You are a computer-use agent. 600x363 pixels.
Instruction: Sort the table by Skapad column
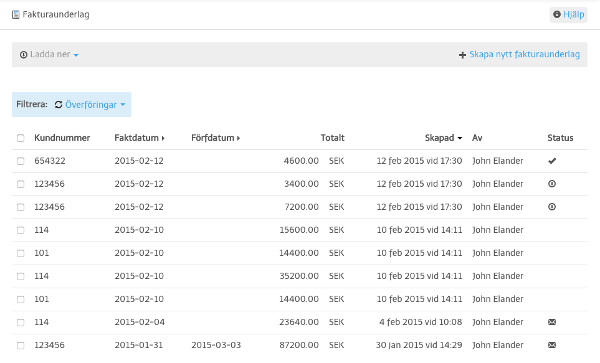click(x=443, y=138)
